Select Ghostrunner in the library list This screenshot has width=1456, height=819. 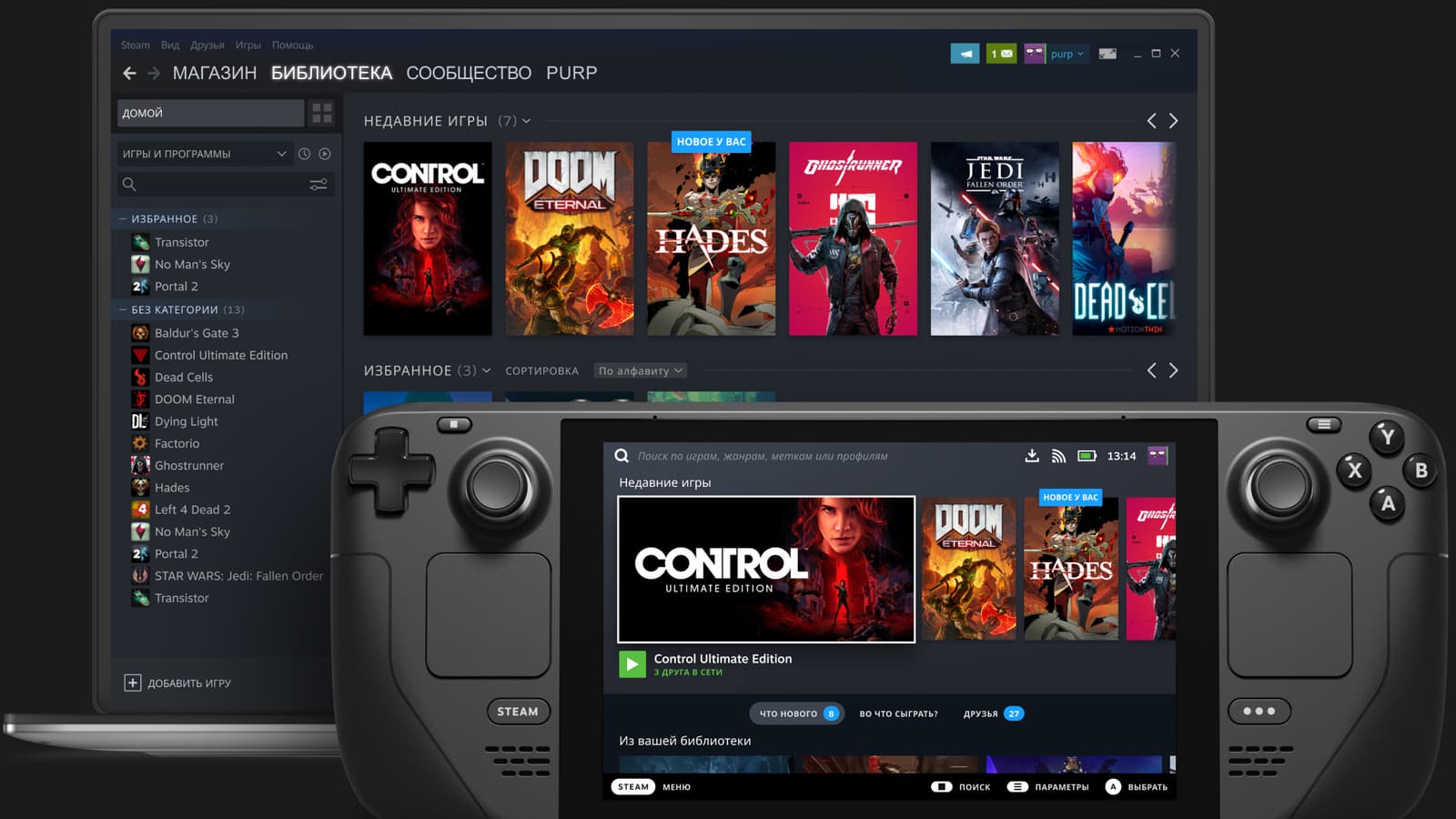coord(189,465)
